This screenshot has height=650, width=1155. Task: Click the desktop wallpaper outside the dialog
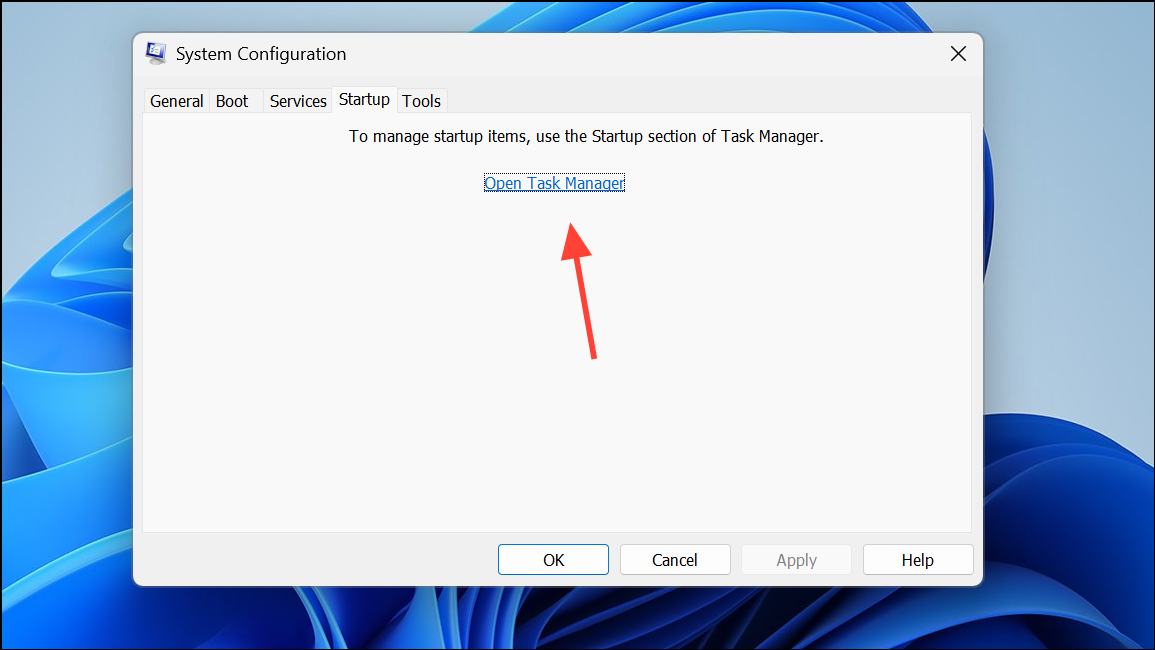tap(60, 325)
